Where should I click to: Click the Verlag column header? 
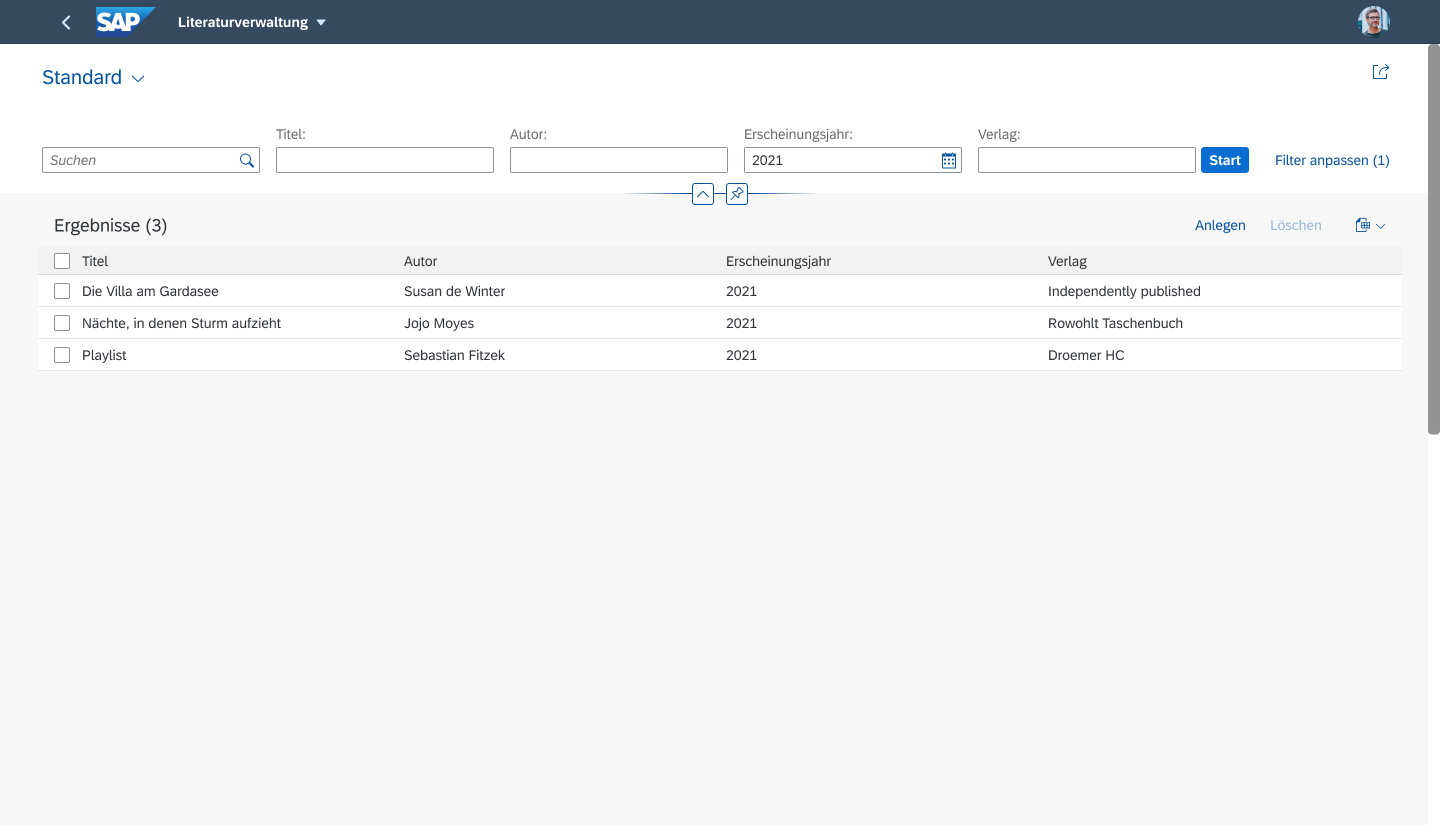click(x=1067, y=261)
